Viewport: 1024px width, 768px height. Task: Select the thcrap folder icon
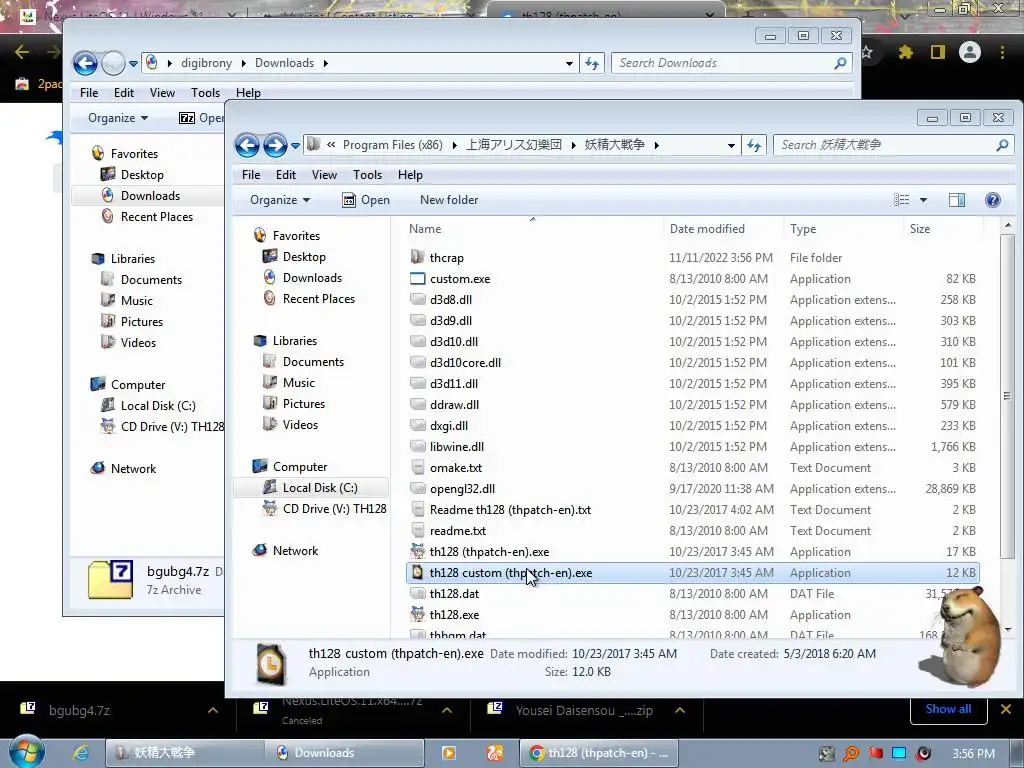click(417, 257)
